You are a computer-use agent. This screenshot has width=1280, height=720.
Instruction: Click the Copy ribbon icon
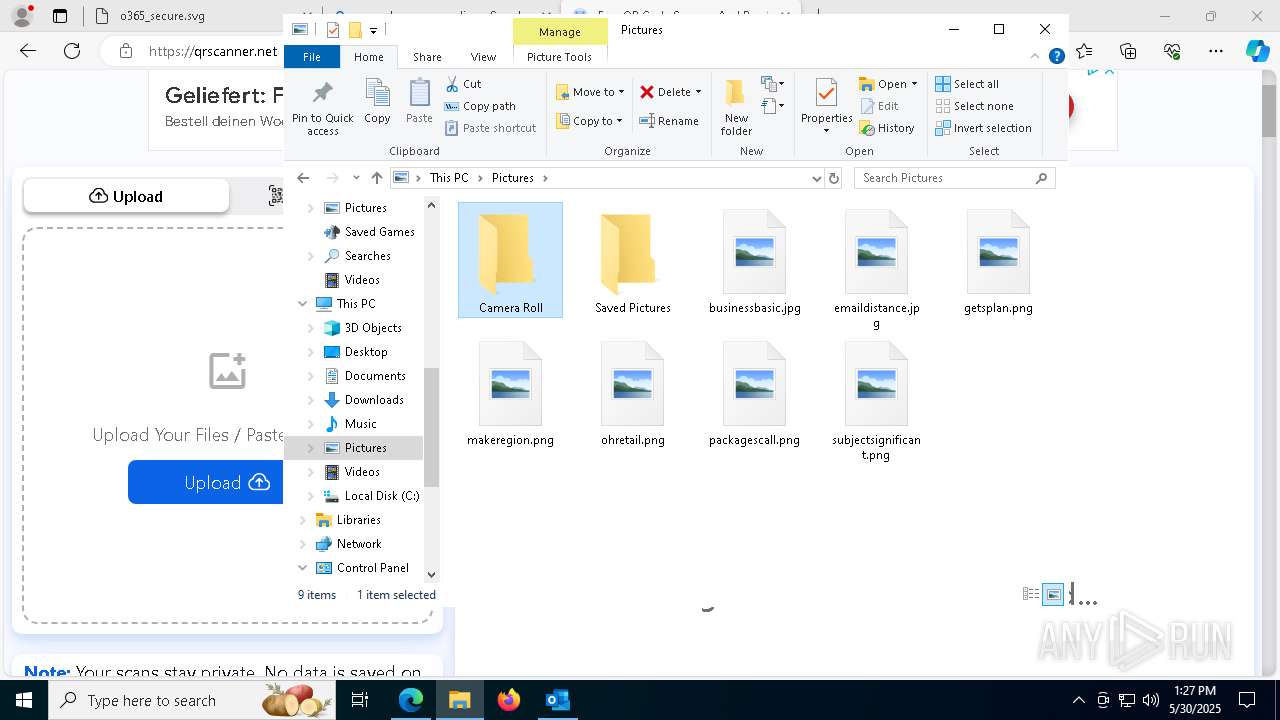click(x=377, y=102)
